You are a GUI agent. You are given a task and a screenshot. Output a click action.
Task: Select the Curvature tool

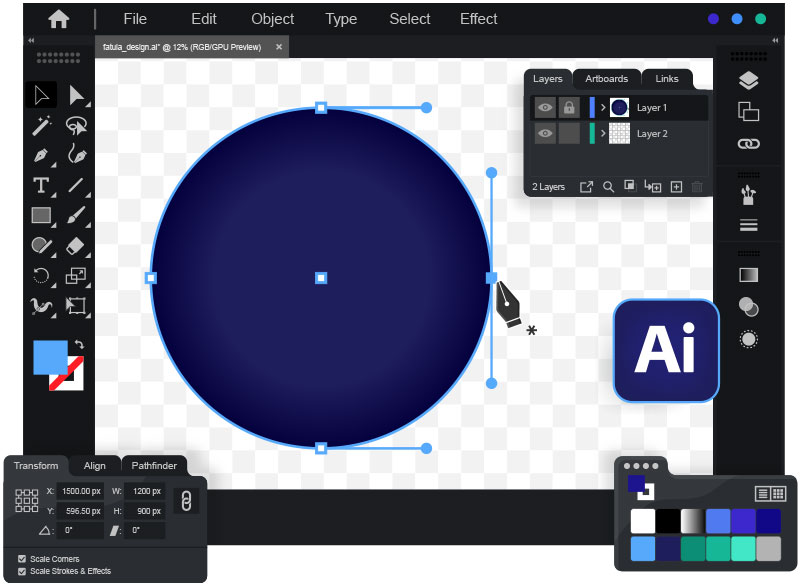coord(76,154)
